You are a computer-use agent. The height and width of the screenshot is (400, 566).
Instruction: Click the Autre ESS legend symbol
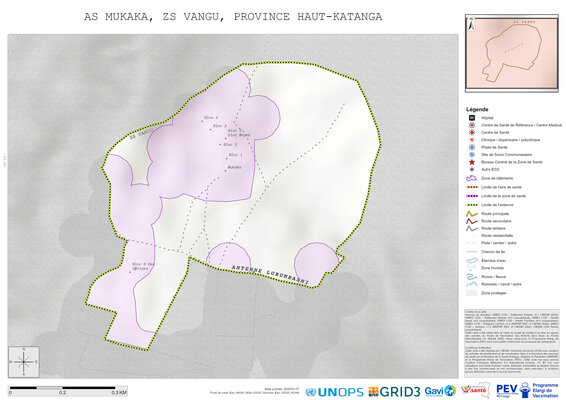coord(471,169)
